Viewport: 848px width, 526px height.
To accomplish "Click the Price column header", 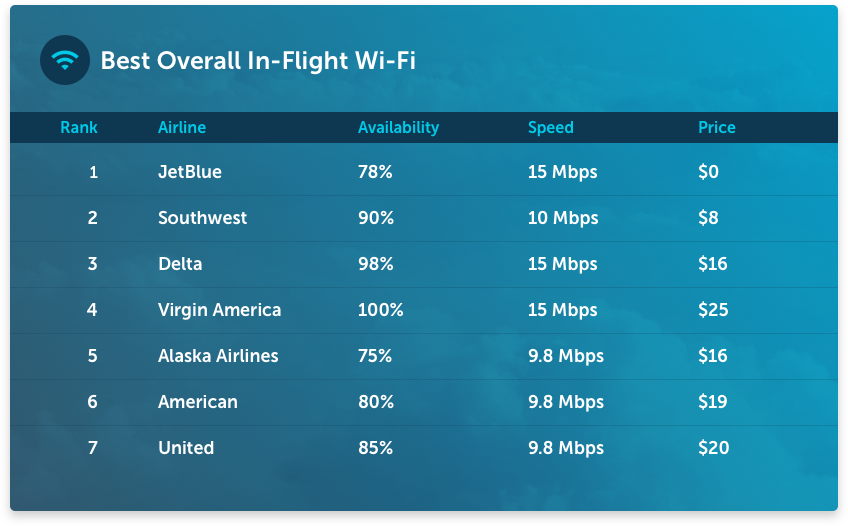I will (x=717, y=128).
